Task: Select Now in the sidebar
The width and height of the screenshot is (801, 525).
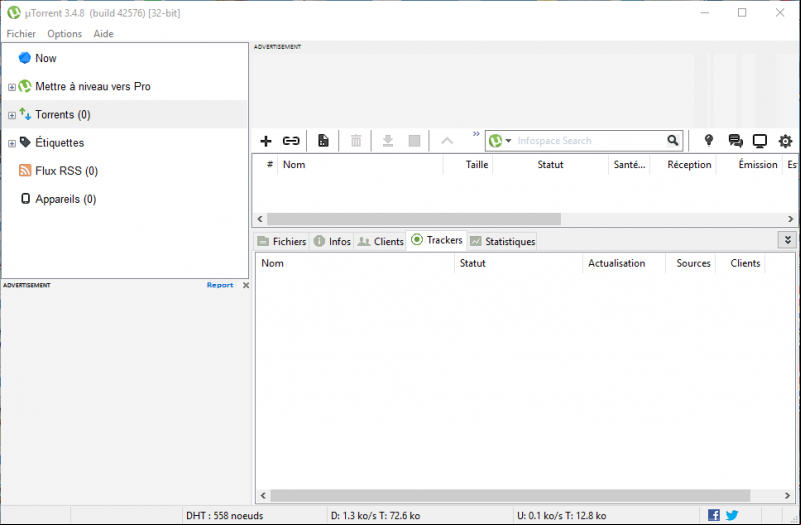Action: coord(45,58)
